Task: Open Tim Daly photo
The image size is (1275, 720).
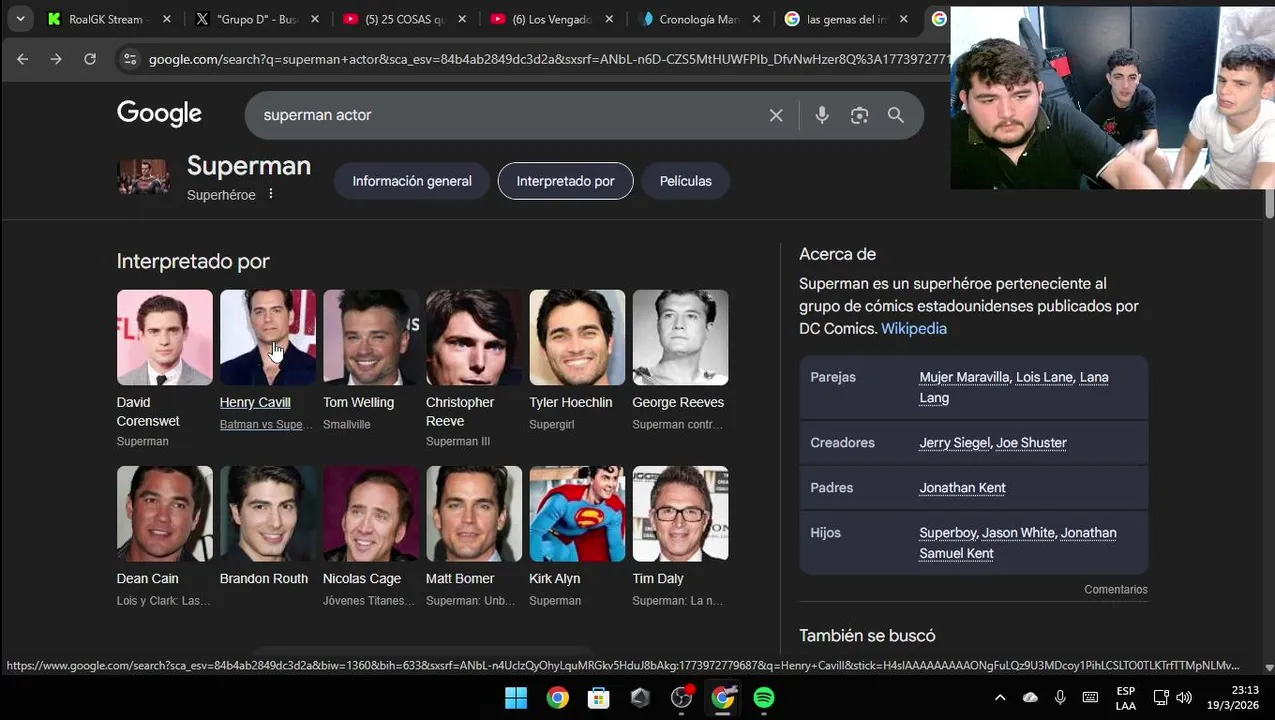Action: (680, 513)
